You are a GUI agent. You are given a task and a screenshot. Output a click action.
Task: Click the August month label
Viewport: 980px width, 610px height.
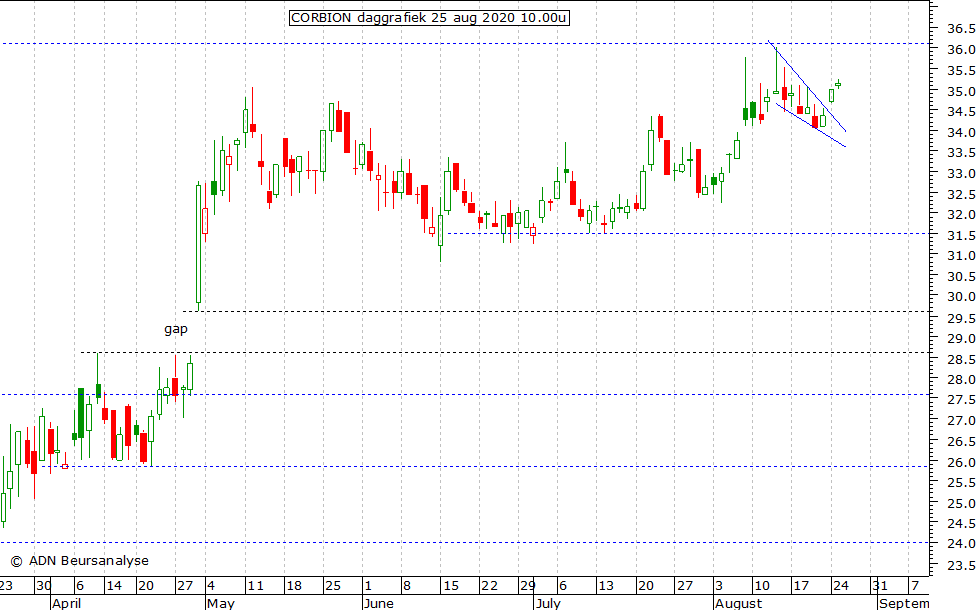739,603
